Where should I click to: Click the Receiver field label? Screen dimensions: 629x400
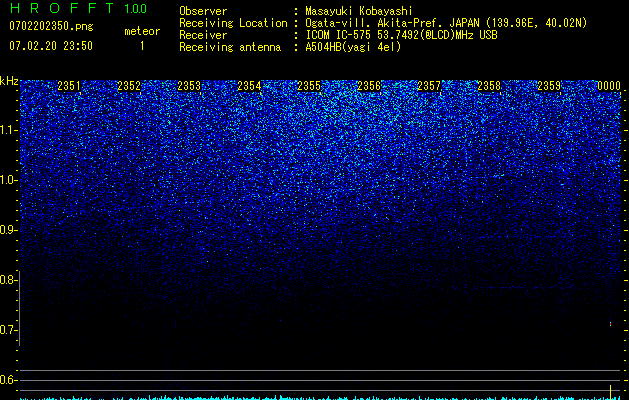point(203,35)
